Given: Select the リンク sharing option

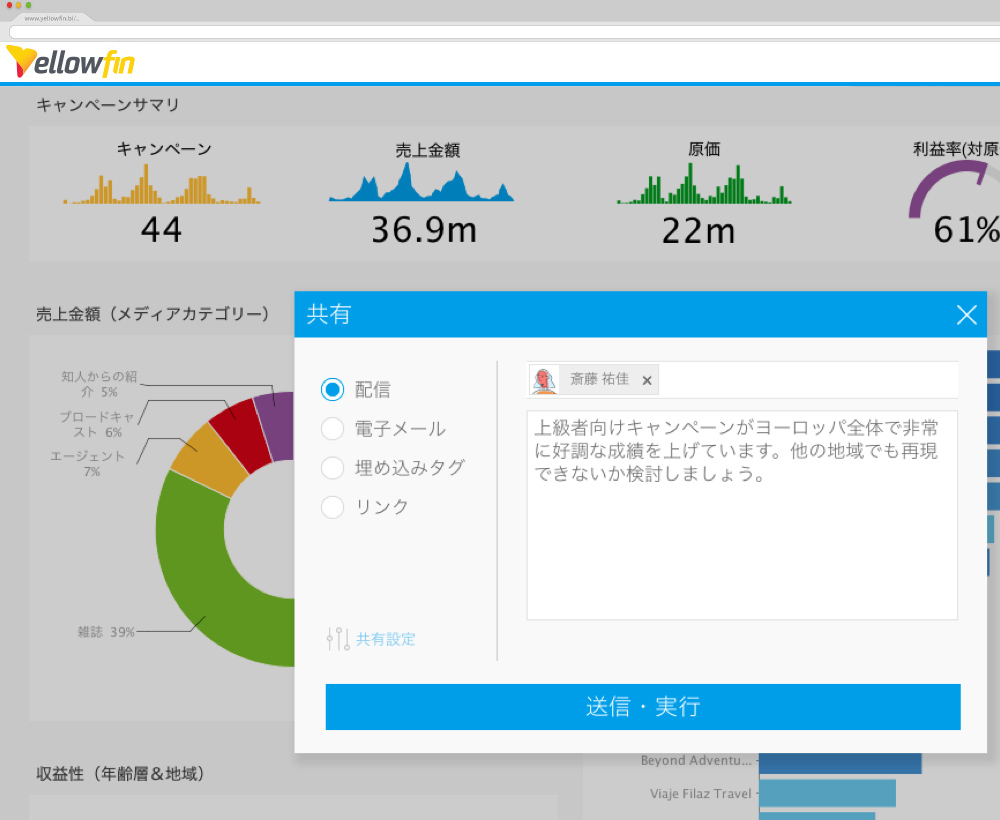Looking at the screenshot, I should (332, 507).
